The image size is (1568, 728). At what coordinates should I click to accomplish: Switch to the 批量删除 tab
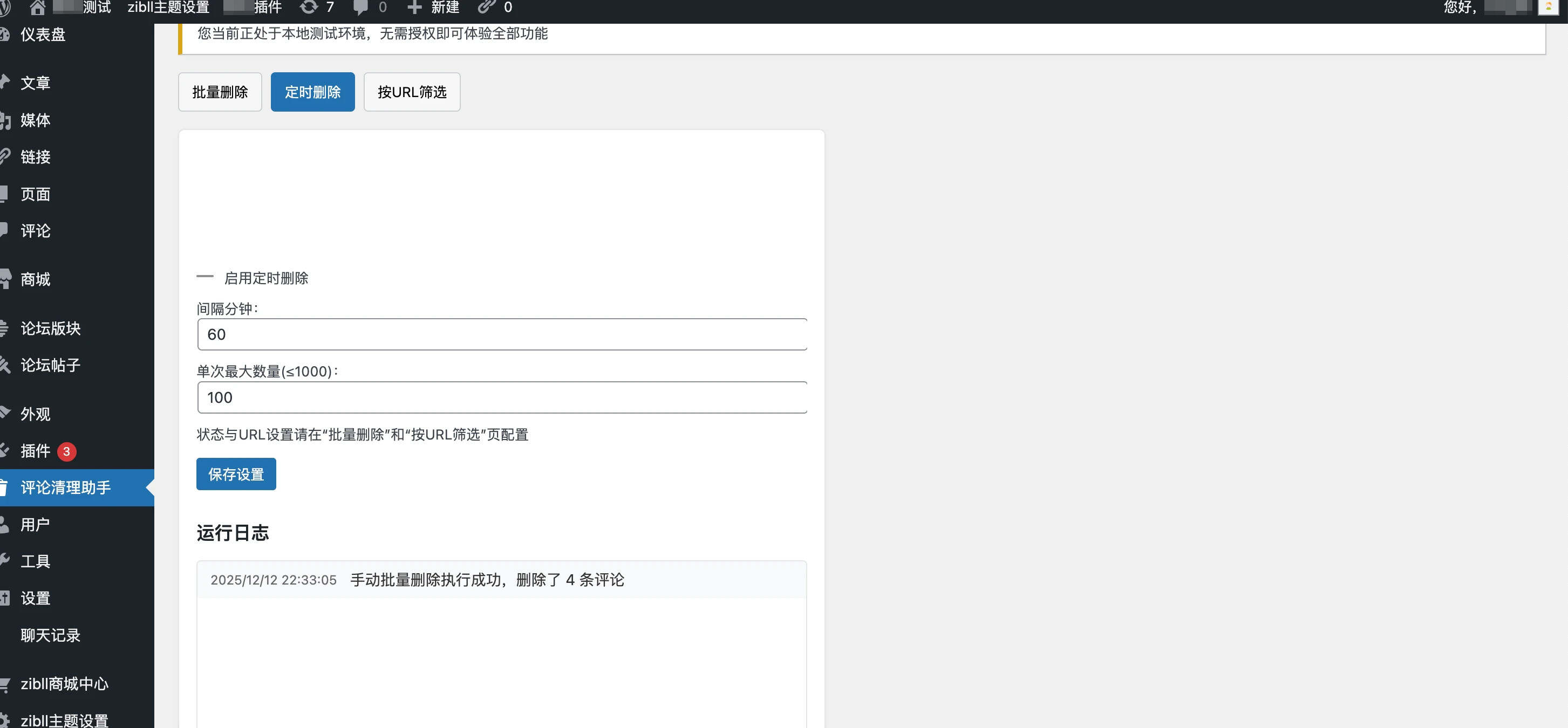click(220, 92)
